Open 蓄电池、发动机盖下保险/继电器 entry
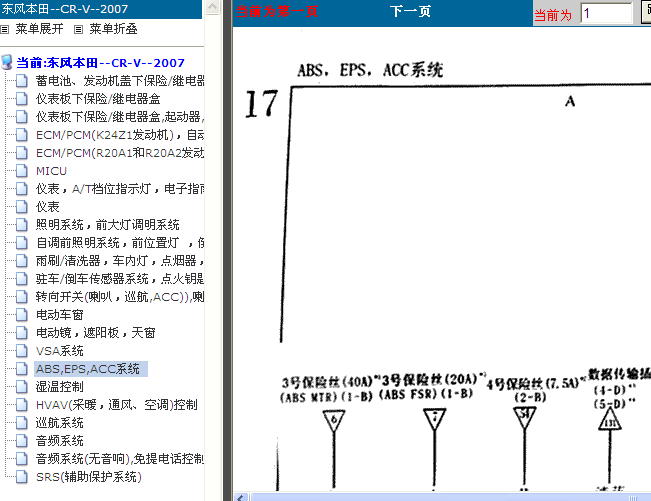Image resolution: width=651 pixels, height=501 pixels. pos(120,81)
